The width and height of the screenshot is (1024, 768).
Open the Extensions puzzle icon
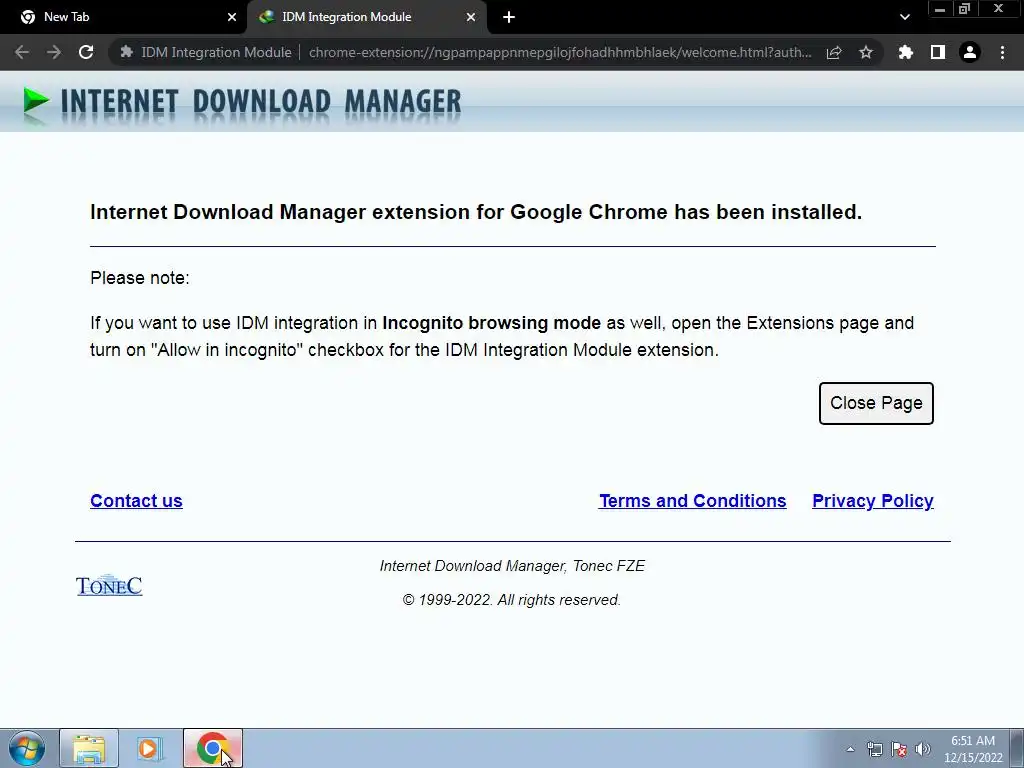tap(905, 52)
